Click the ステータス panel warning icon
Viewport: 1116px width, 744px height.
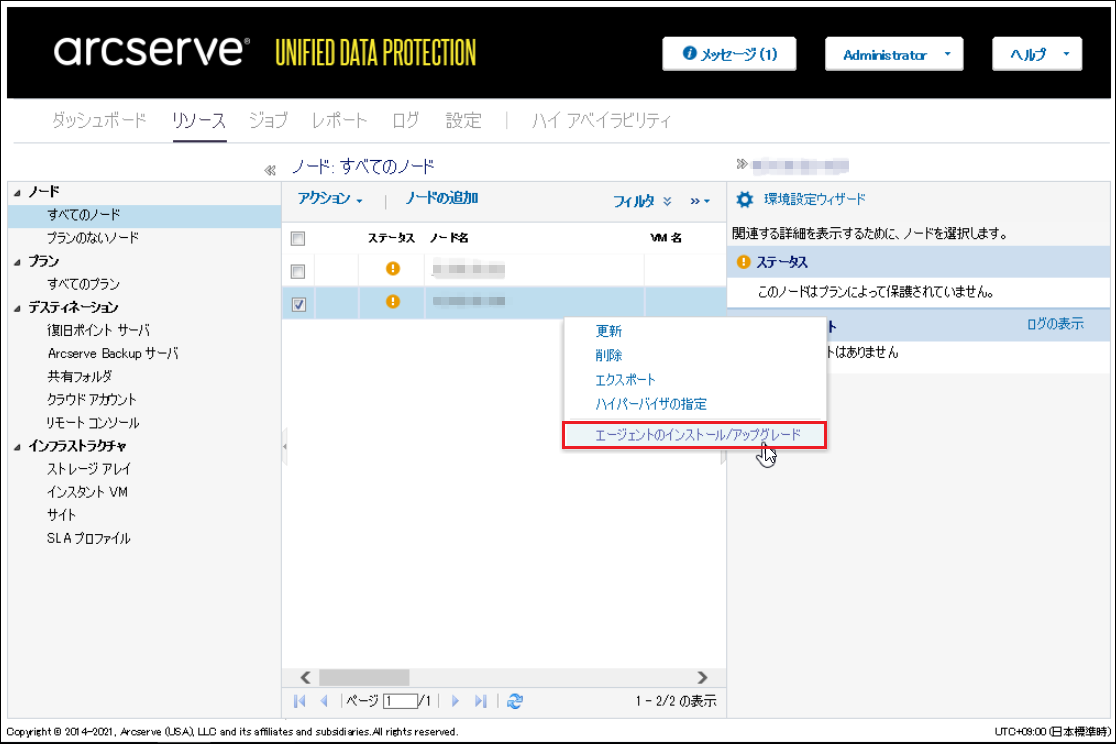[743, 262]
